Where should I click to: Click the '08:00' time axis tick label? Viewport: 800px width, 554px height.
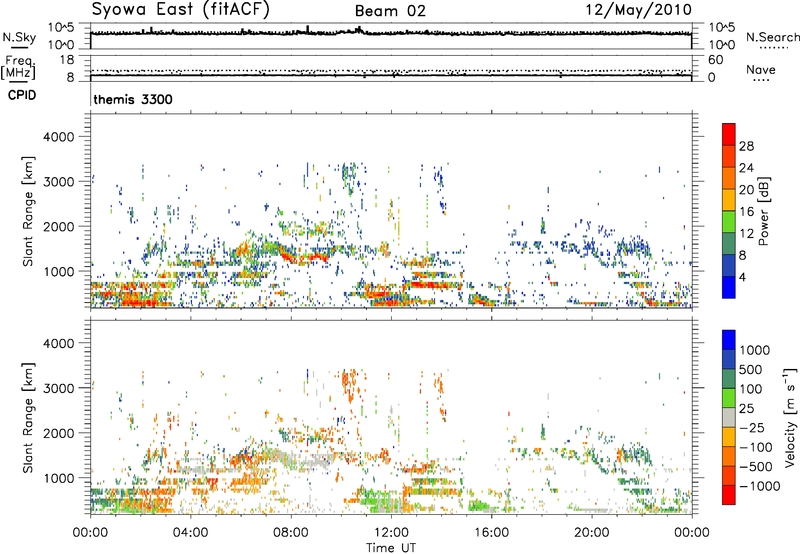tap(290, 533)
